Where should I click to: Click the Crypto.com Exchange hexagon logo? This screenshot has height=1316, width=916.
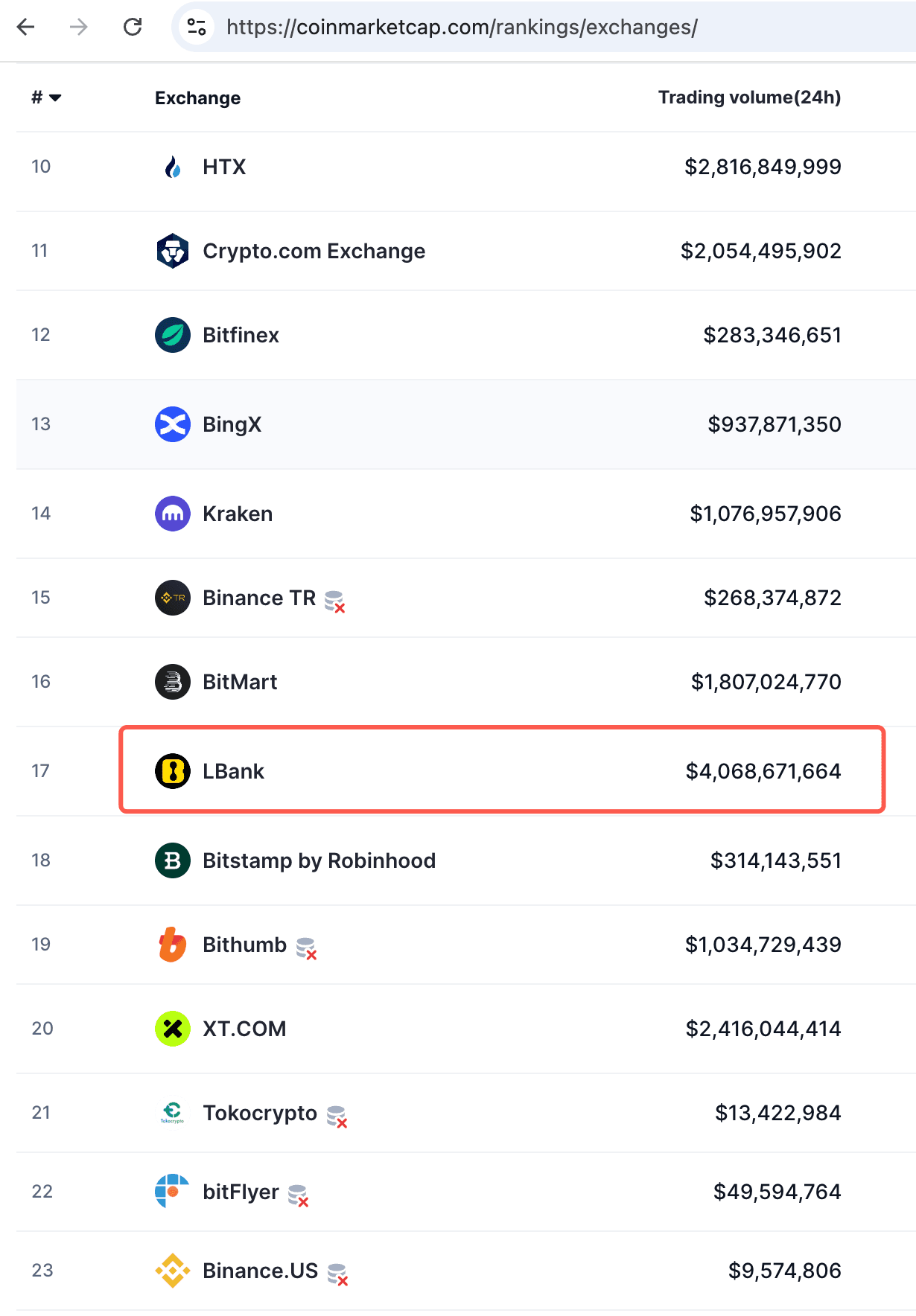click(x=173, y=251)
